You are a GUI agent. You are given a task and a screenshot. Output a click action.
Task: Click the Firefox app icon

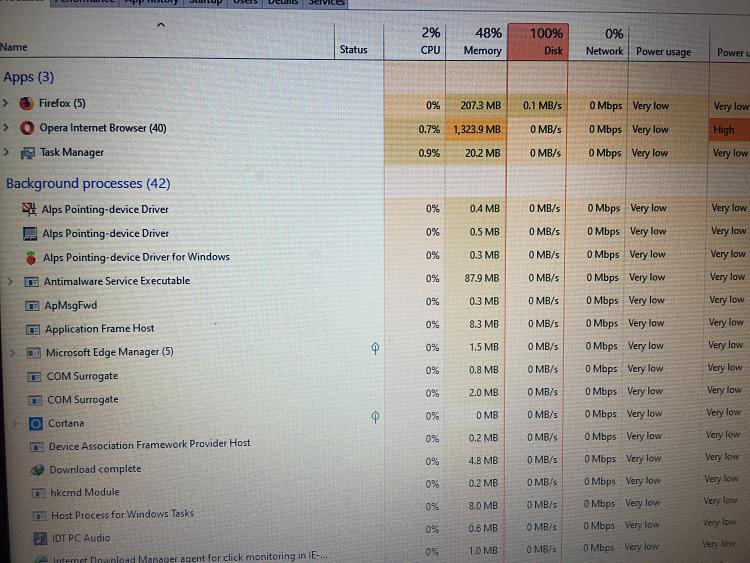26,103
